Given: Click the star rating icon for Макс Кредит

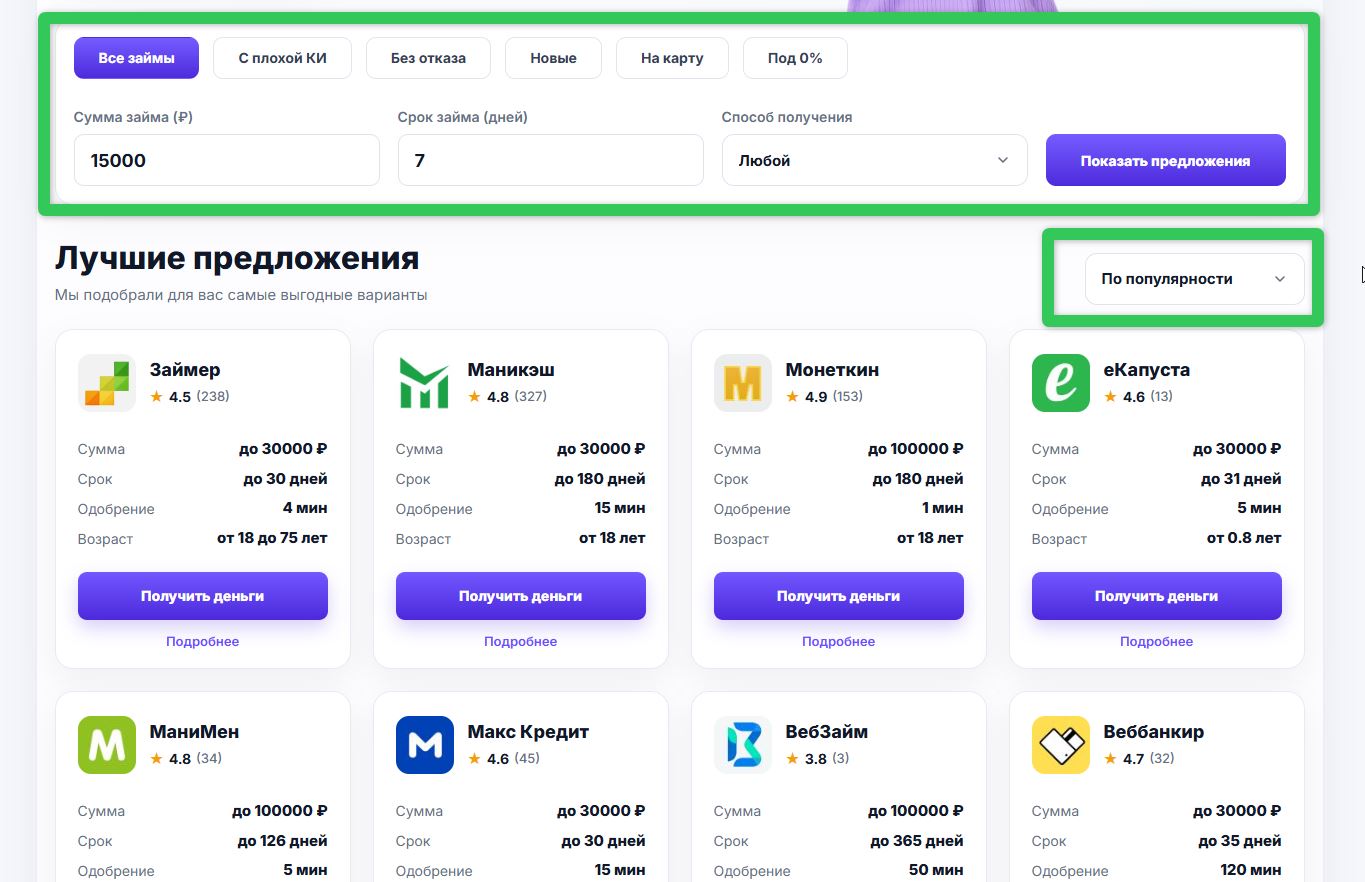Looking at the screenshot, I should 474,758.
